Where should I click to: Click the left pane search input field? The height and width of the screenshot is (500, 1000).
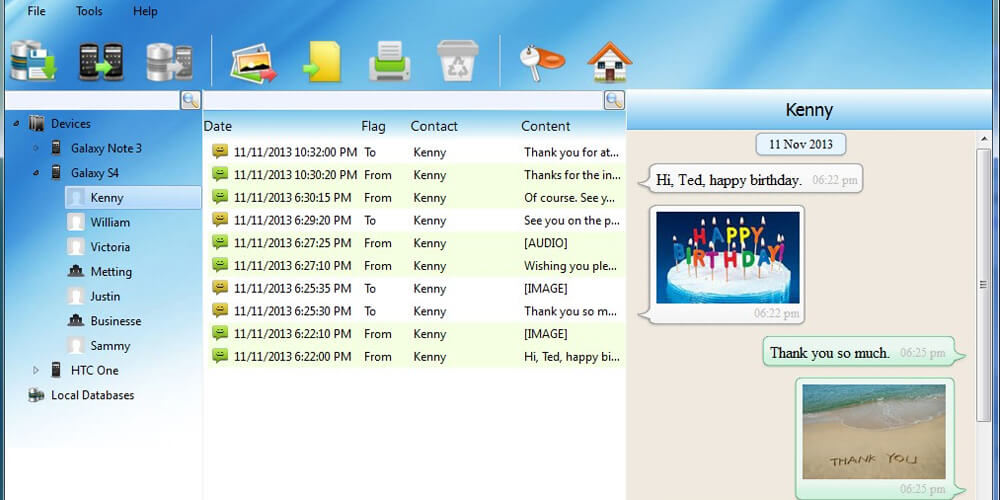tap(92, 100)
